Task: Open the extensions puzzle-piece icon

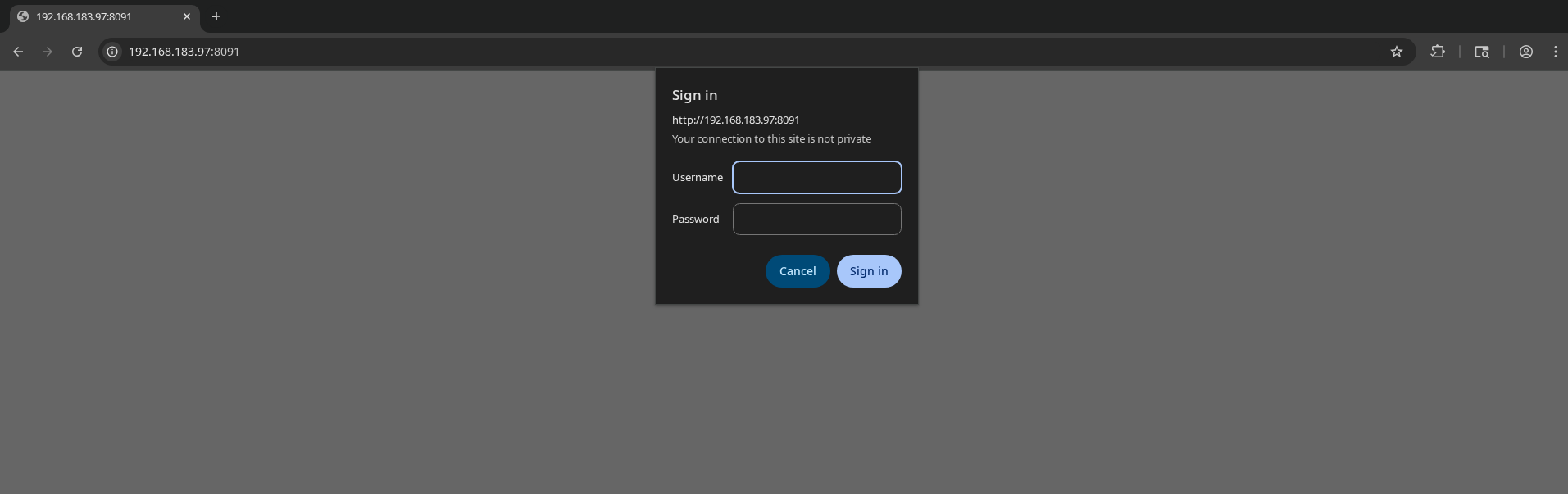Action: (x=1438, y=52)
